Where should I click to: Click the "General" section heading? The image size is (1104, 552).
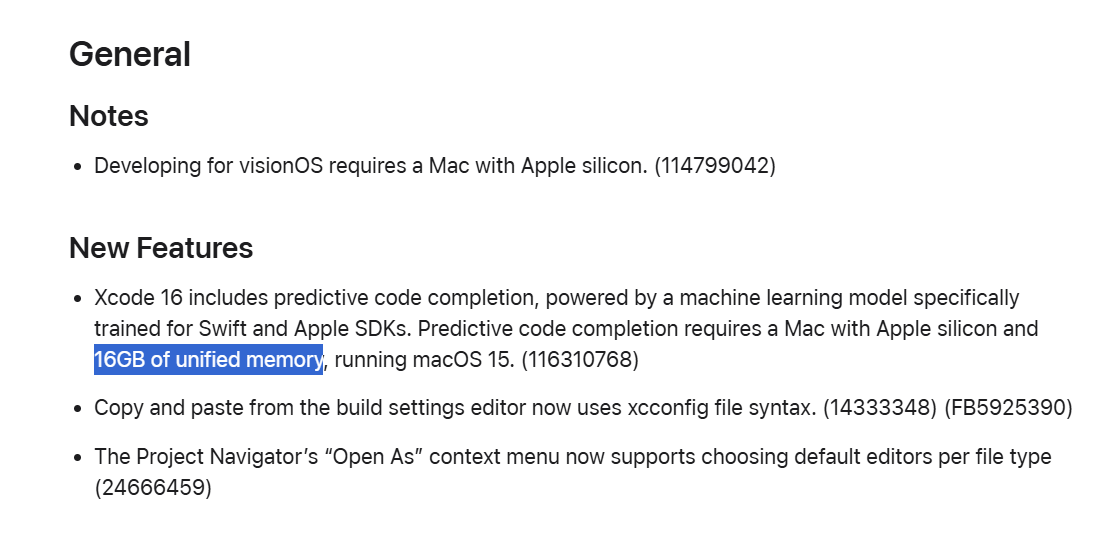point(130,54)
